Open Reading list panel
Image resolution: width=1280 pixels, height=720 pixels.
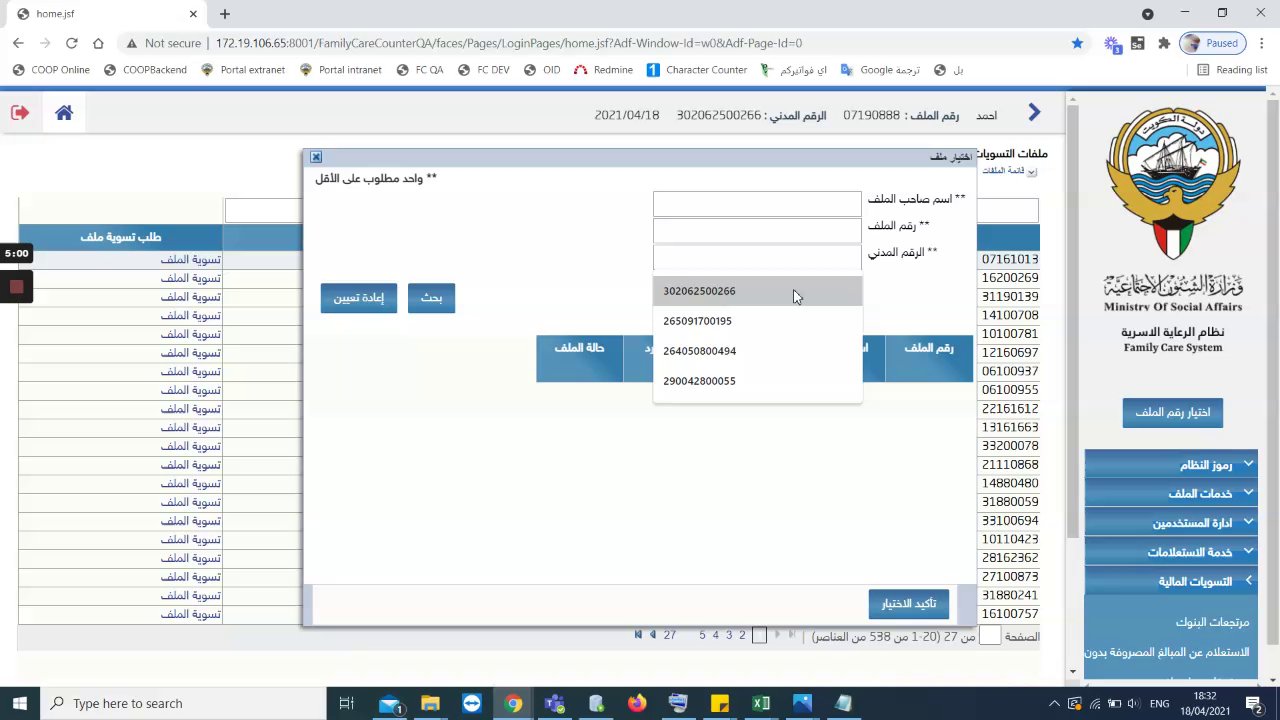(x=1232, y=70)
